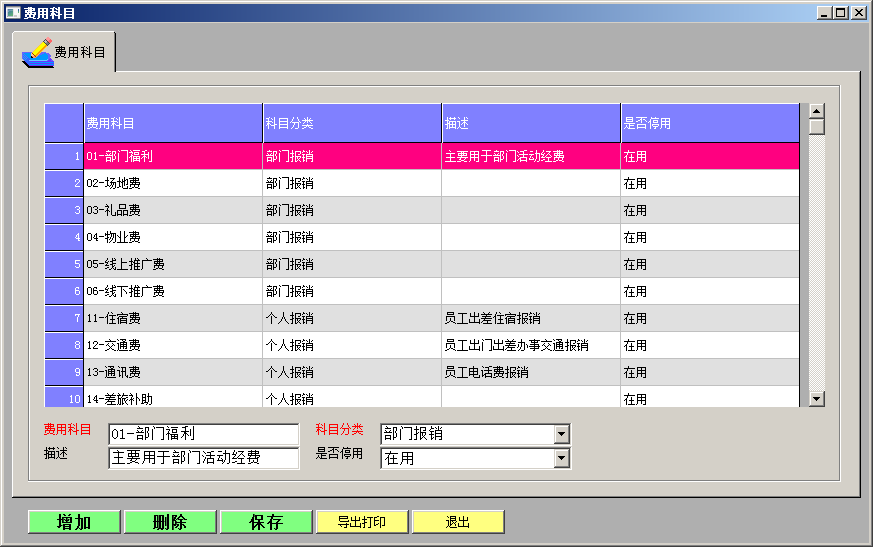Expand the 科目分类 dropdown arrow
The height and width of the screenshot is (547, 873).
(x=562, y=434)
